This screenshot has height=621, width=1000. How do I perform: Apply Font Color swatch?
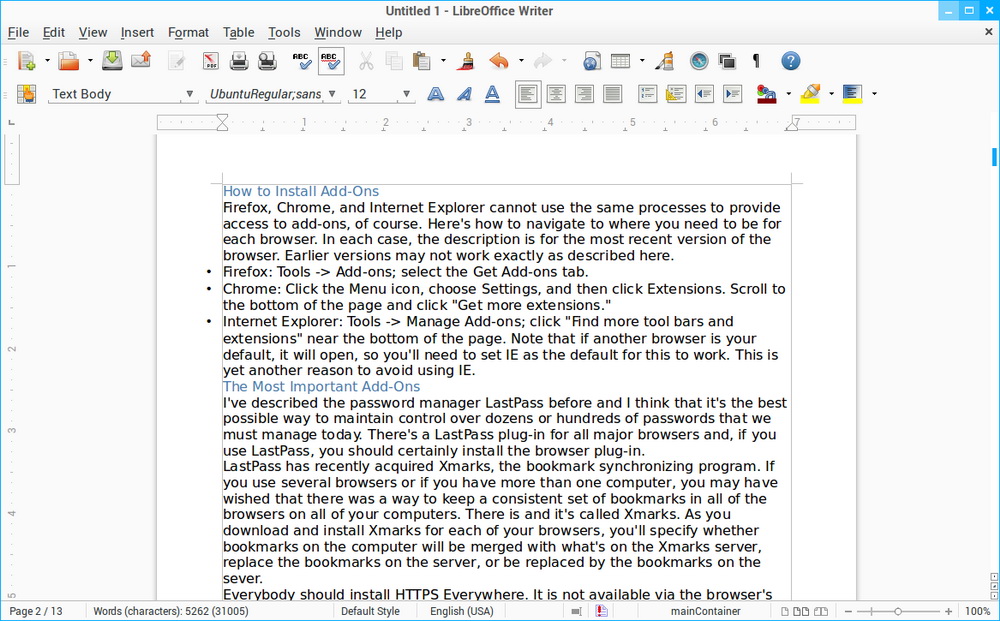(767, 94)
